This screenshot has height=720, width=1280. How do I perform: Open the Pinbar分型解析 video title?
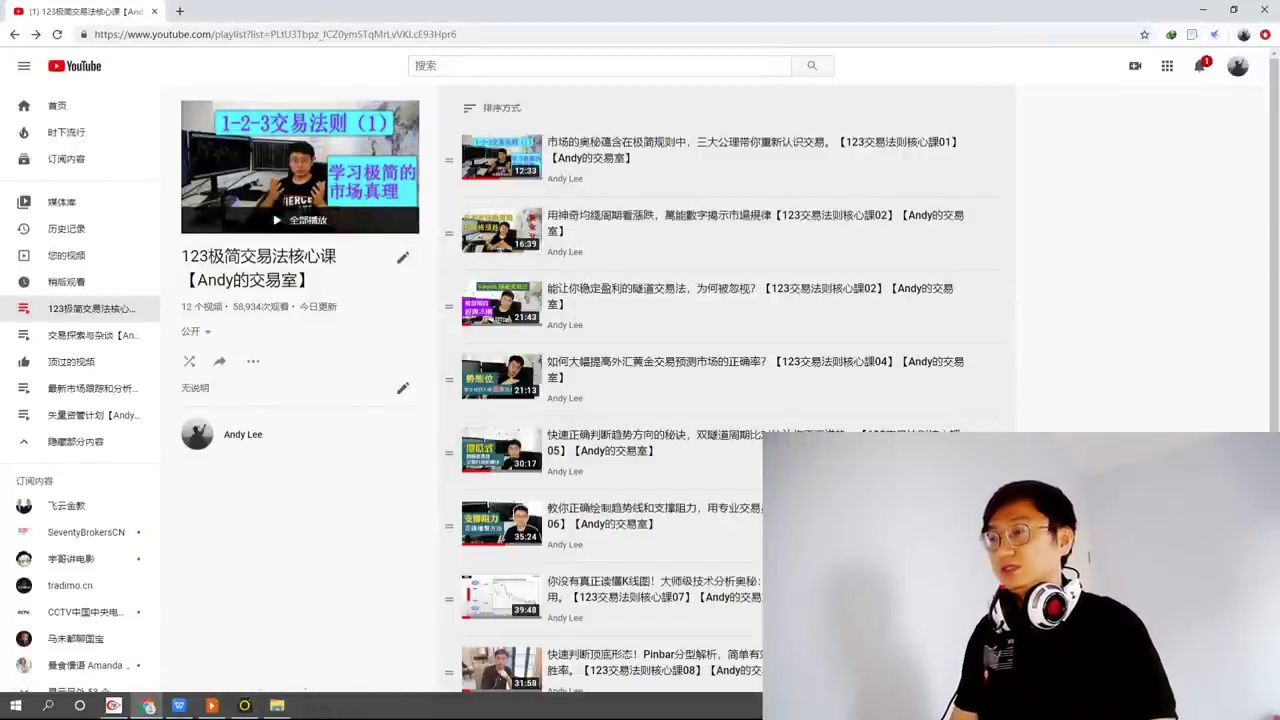tap(654, 662)
